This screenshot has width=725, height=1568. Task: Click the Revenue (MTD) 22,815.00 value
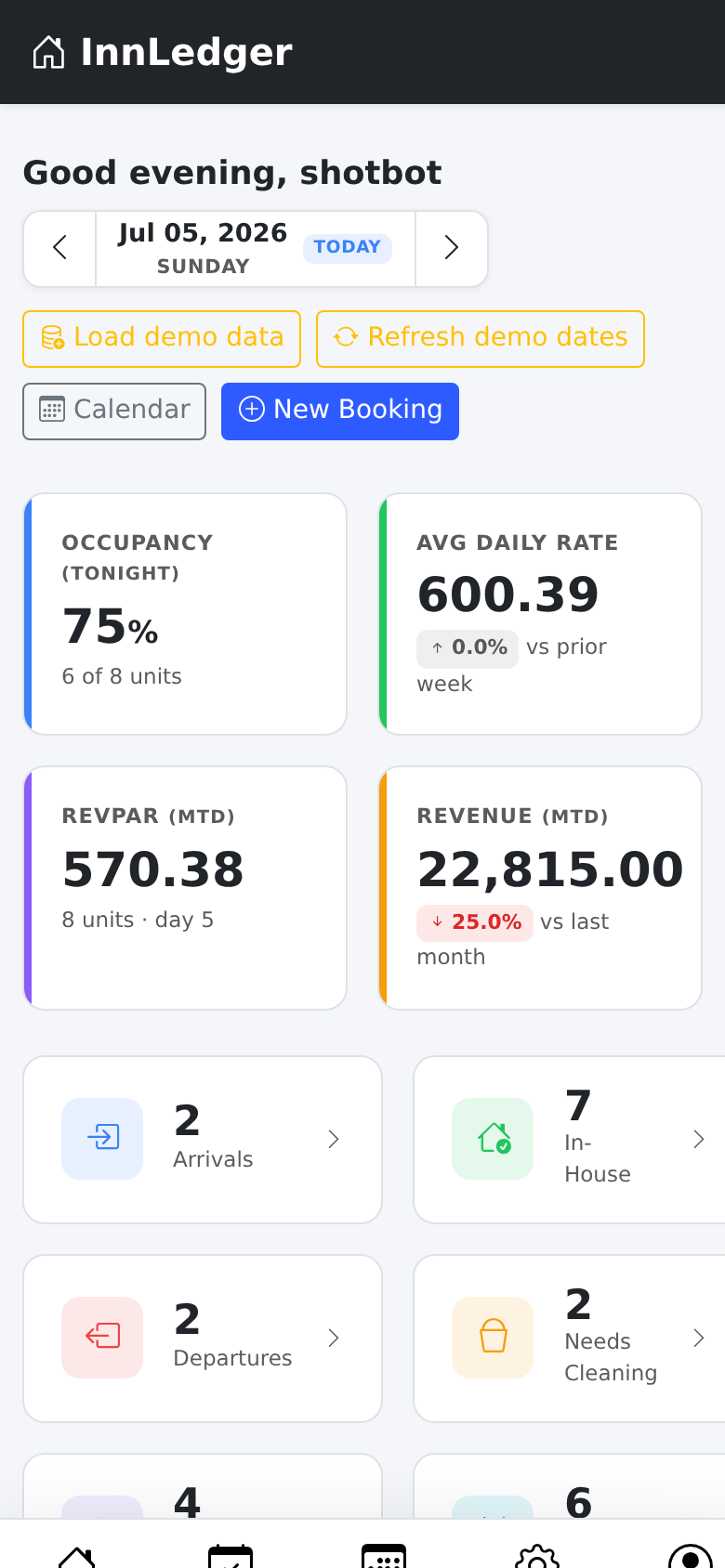click(x=550, y=869)
